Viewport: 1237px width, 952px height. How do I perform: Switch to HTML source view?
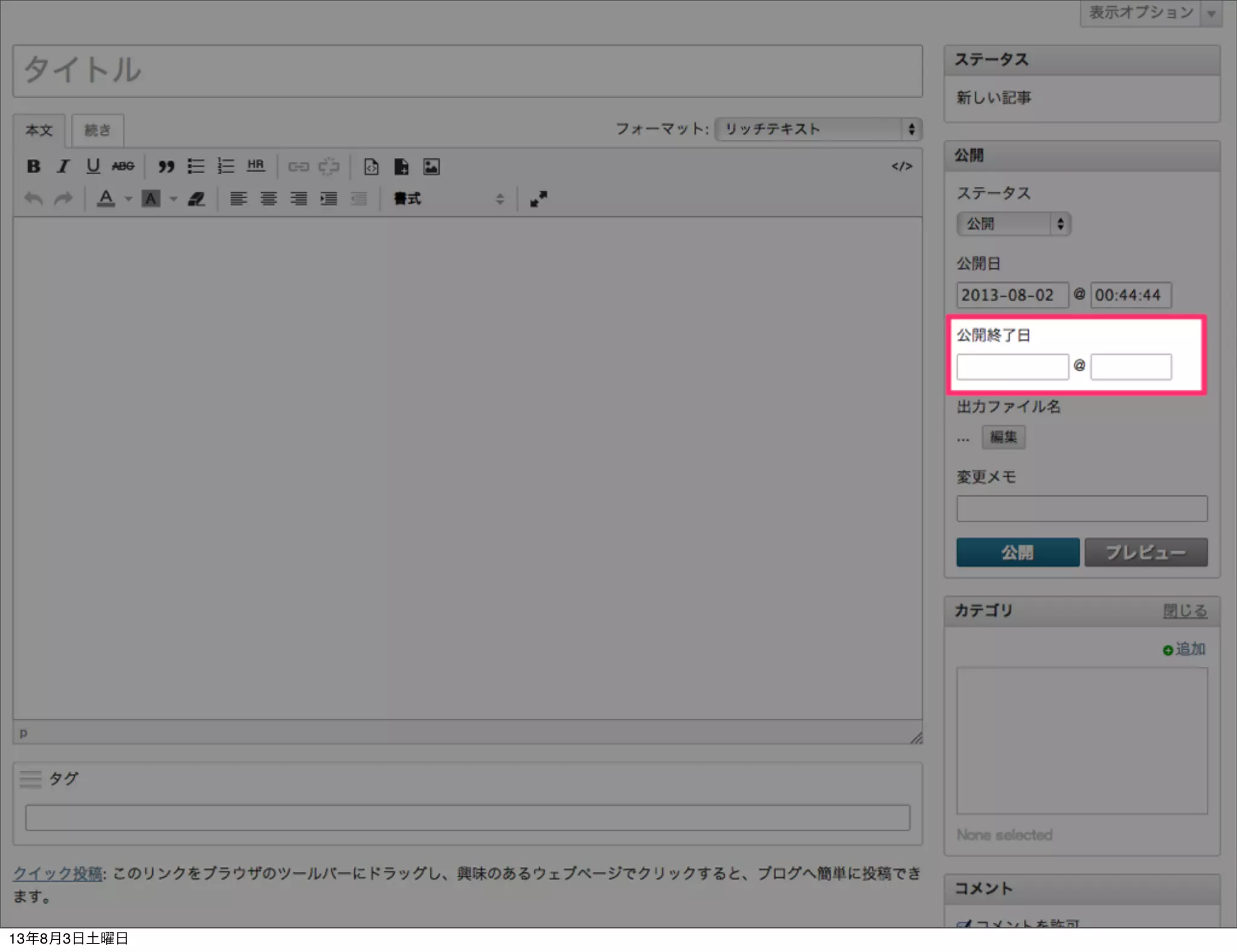pyautogui.click(x=902, y=166)
